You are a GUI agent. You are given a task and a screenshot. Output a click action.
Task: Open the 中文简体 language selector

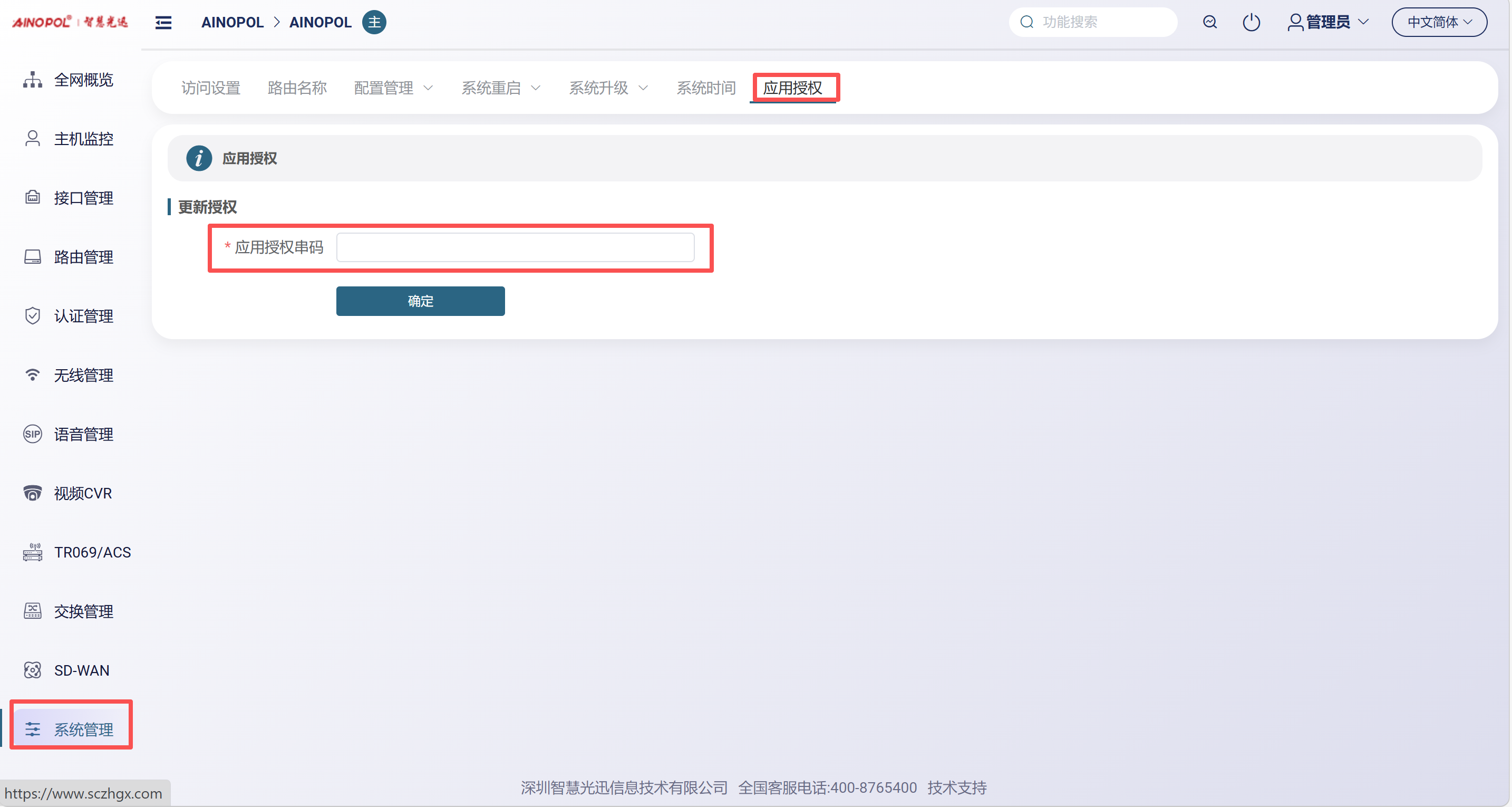[1439, 22]
